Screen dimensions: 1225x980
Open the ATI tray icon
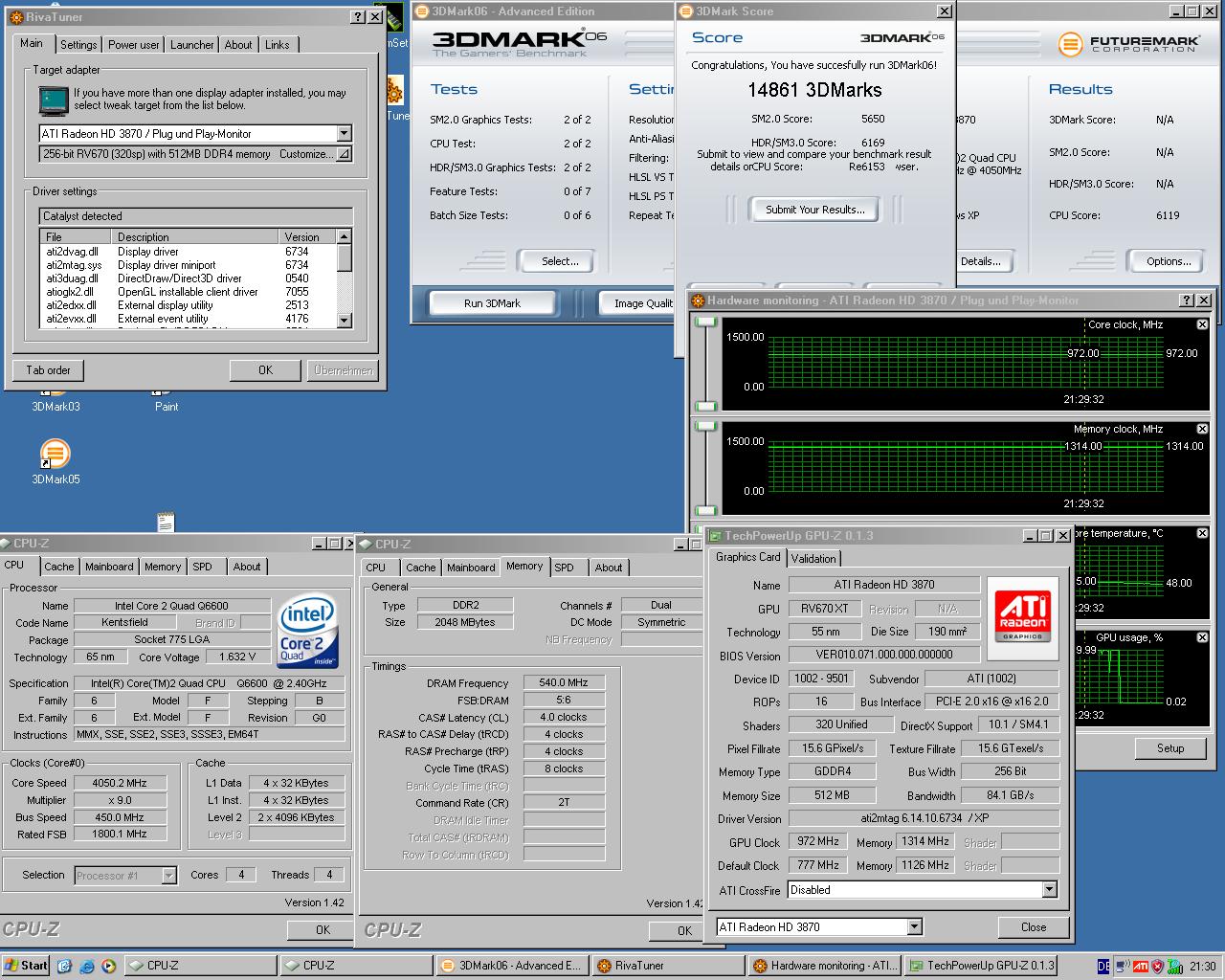click(x=1140, y=966)
